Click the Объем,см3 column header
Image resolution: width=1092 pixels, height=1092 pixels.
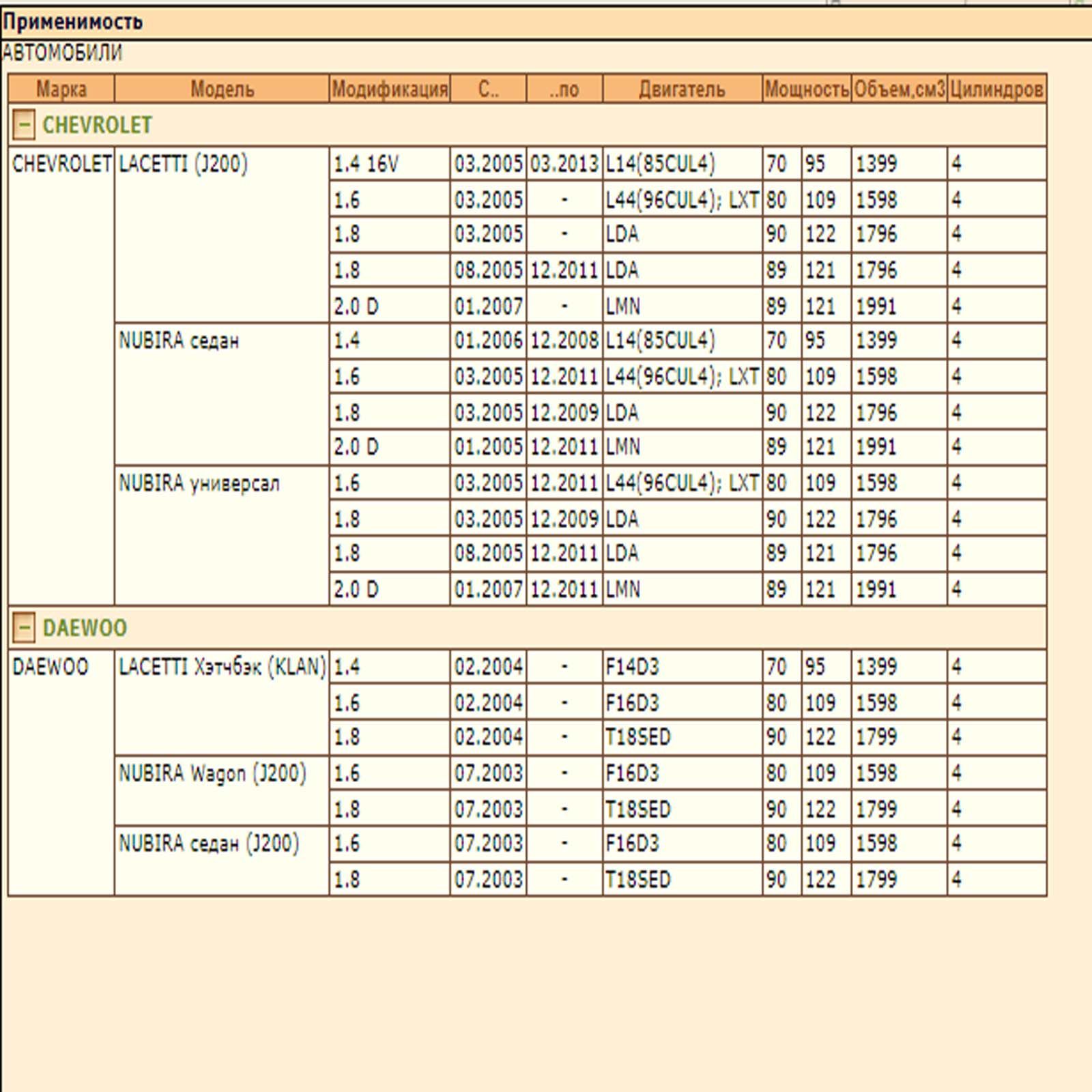pyautogui.click(x=900, y=89)
